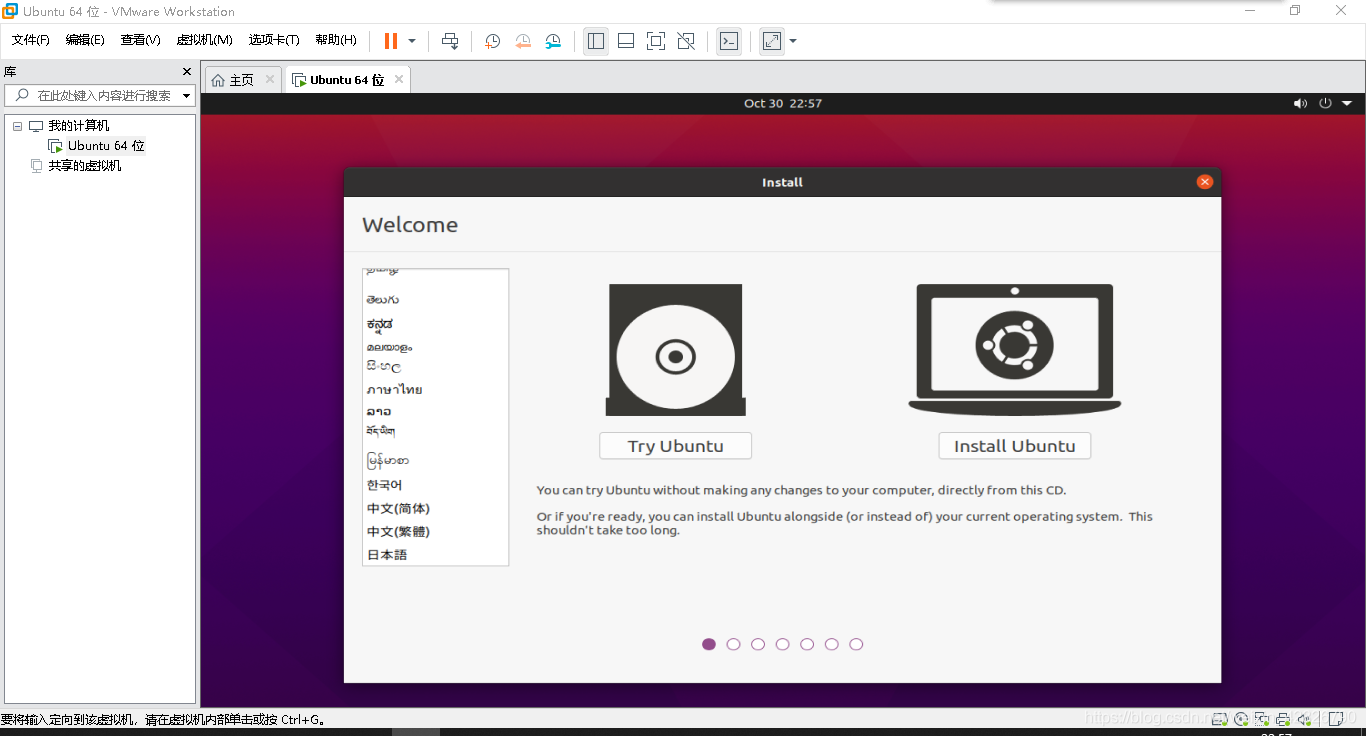Open the 文件(F) menu

pyautogui.click(x=31, y=40)
